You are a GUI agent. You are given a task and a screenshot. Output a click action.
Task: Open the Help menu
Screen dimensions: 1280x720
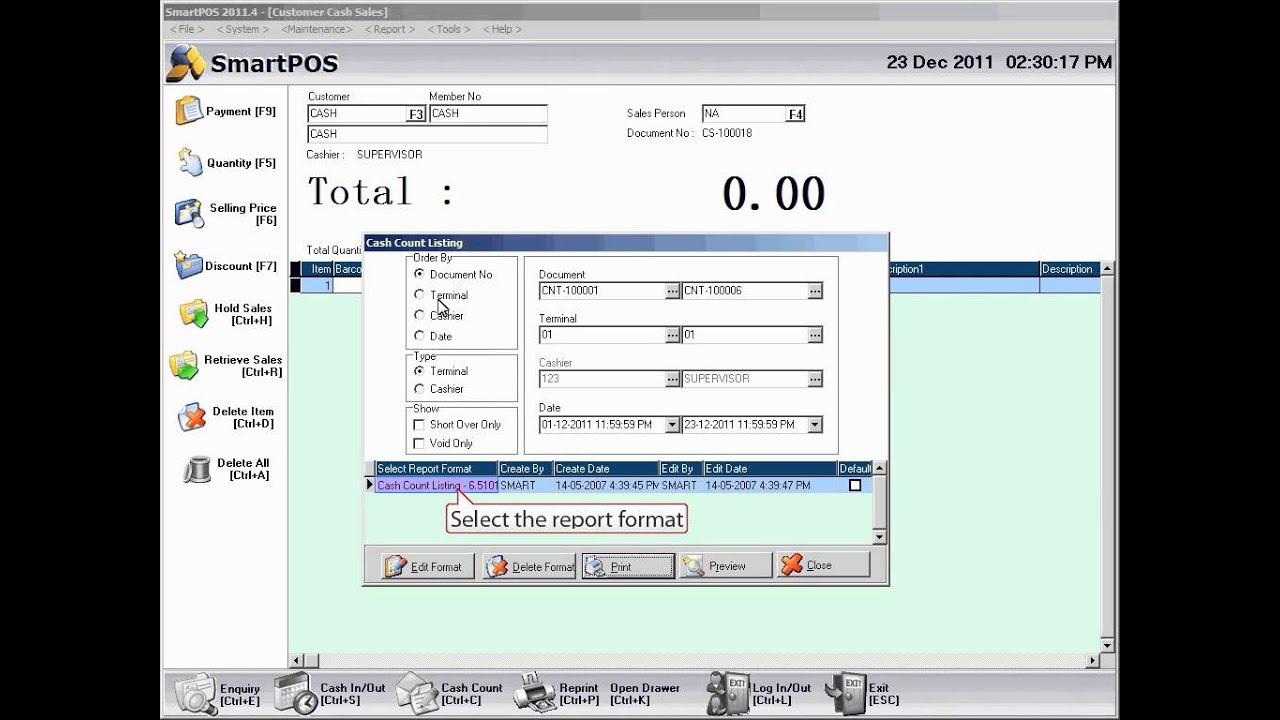(502, 29)
